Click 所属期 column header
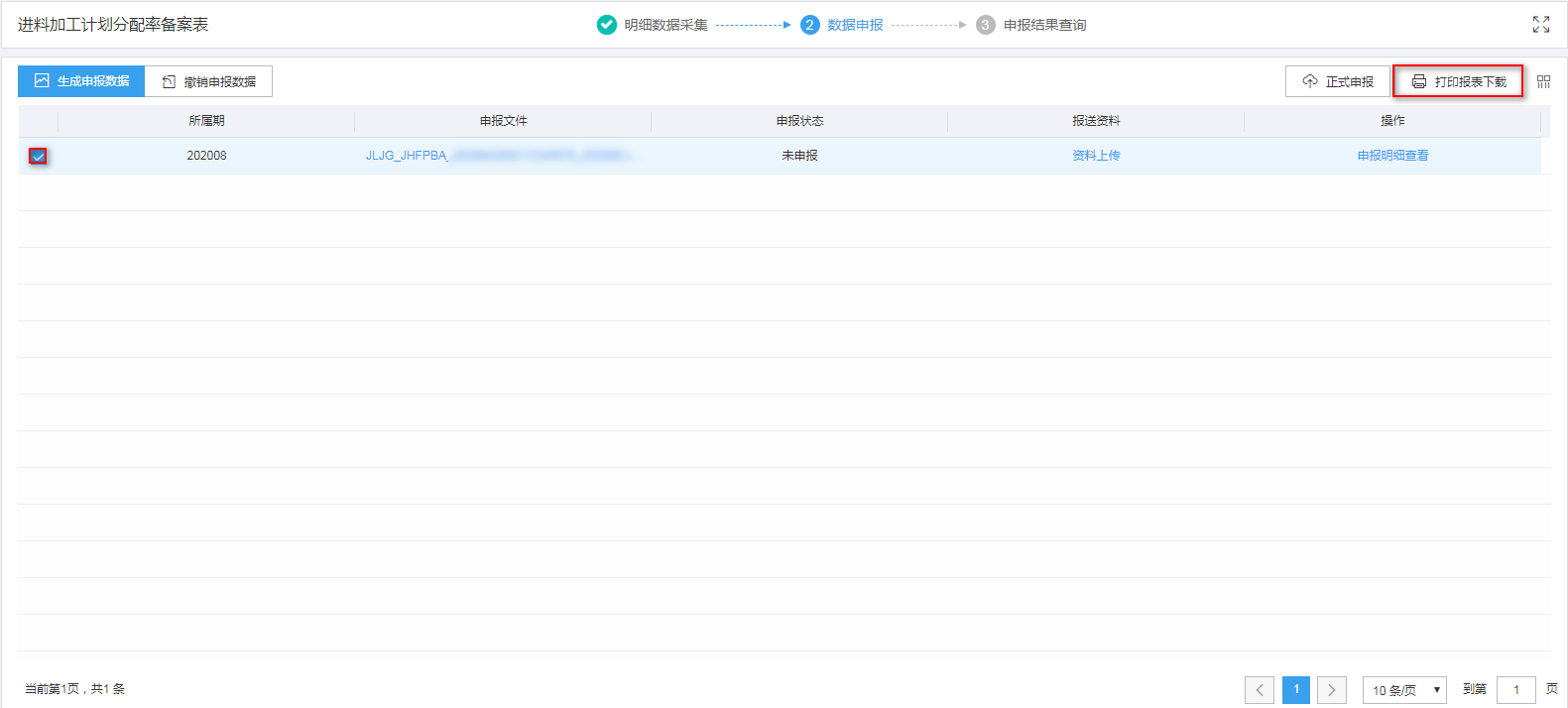This screenshot has width=1568, height=708. click(x=206, y=121)
